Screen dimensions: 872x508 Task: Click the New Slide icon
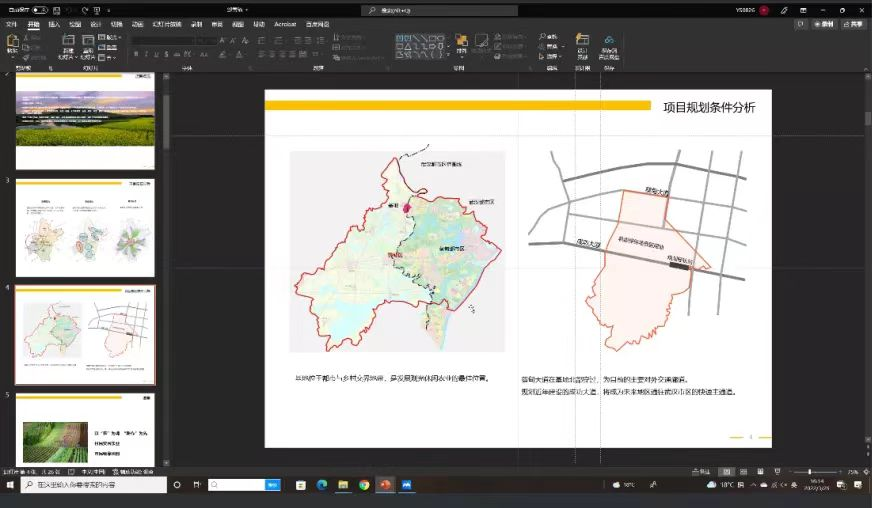click(68, 42)
